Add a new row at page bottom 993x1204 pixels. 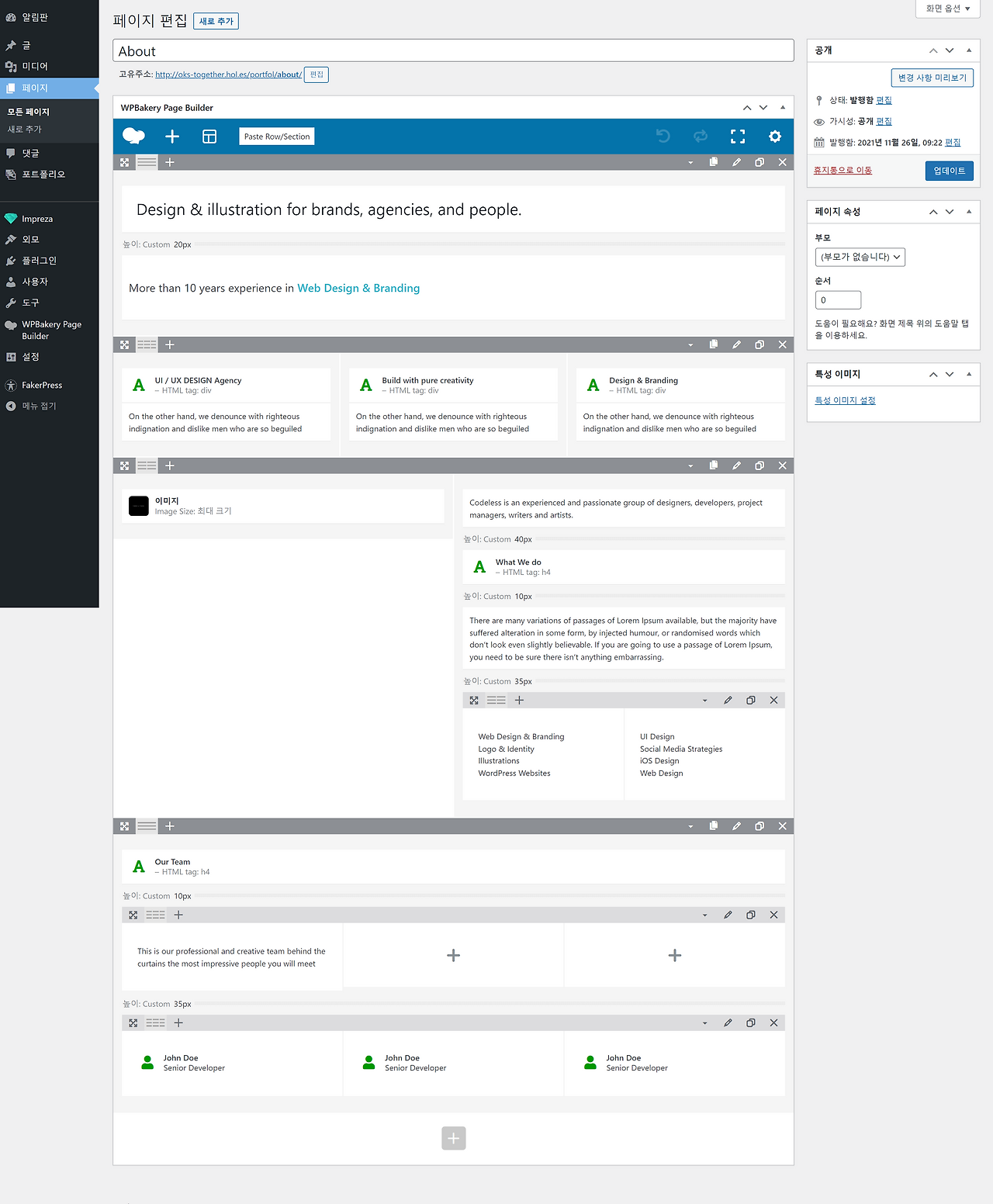[x=454, y=1138]
